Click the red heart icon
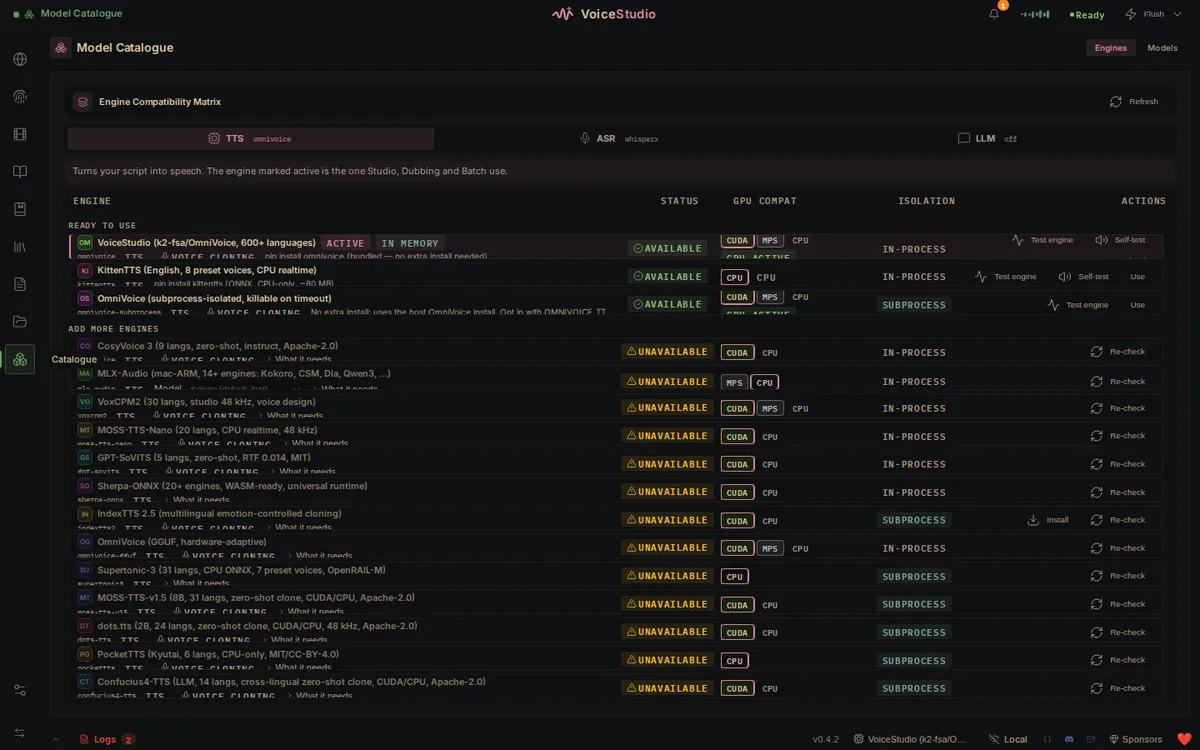The image size is (1200, 750). 1184,739
